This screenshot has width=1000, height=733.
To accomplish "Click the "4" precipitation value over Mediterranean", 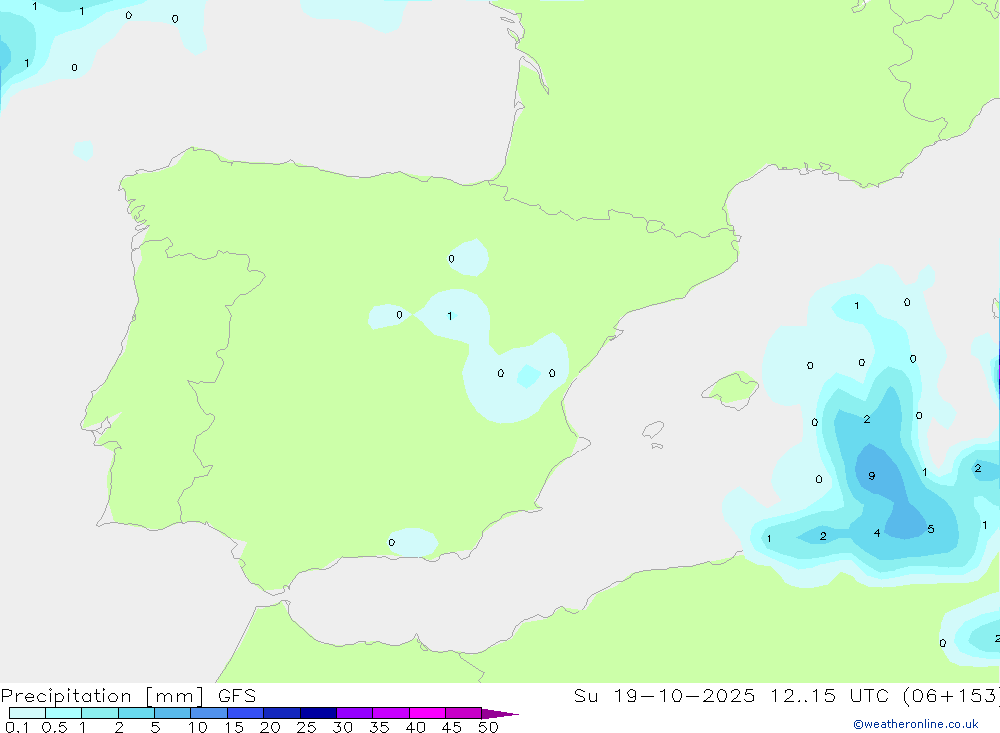I will (x=877, y=533).
